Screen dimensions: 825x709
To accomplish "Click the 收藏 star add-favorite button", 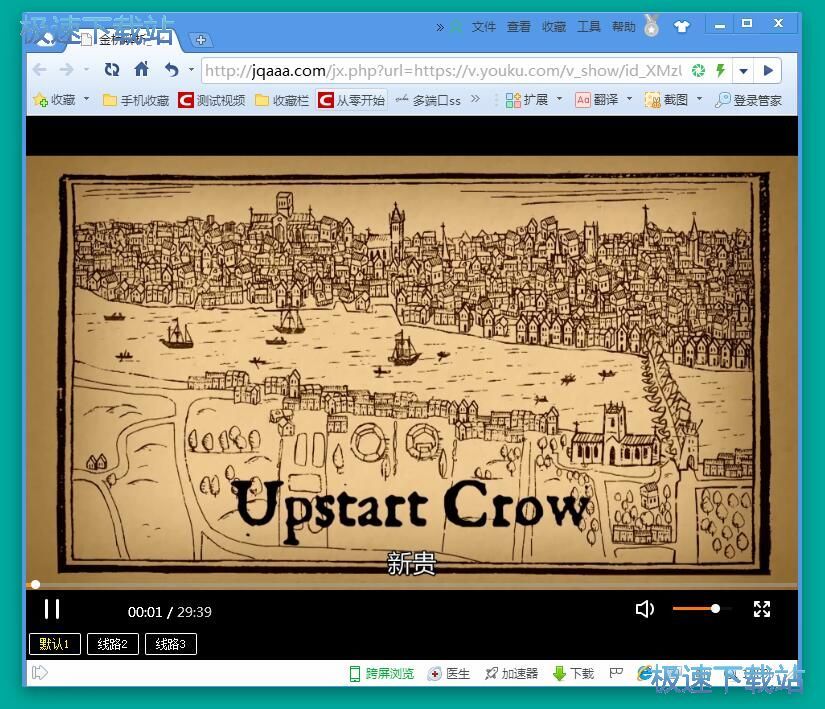I will coord(54,99).
